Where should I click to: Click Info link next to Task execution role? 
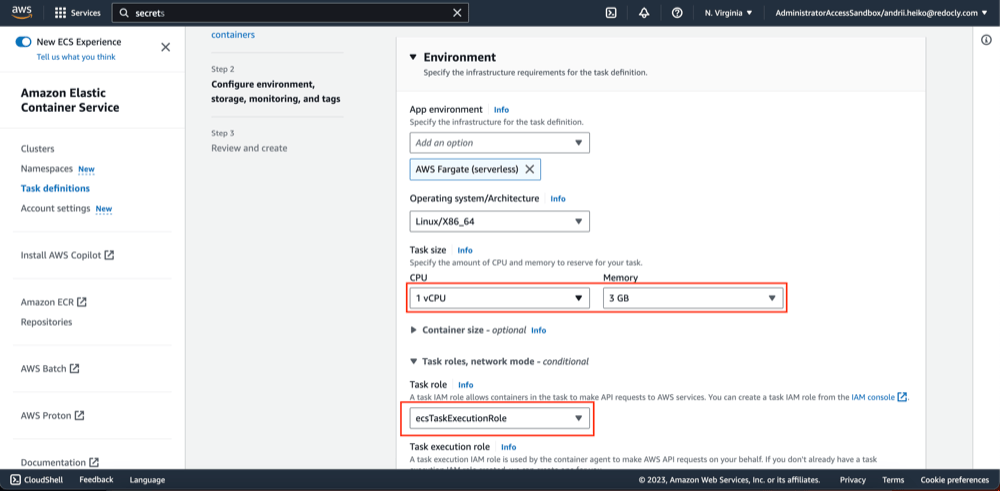tap(508, 447)
